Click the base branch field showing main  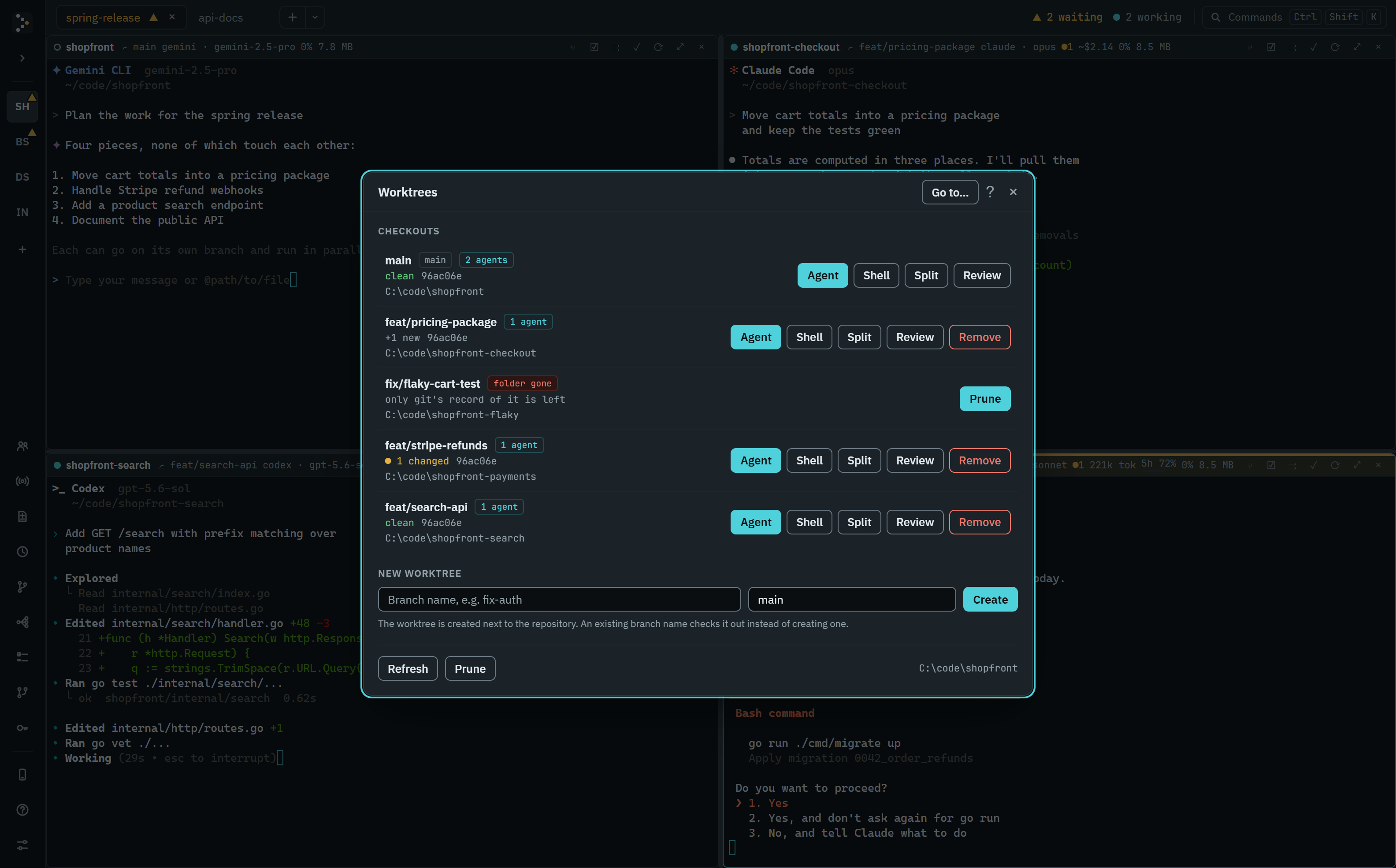tap(852, 599)
